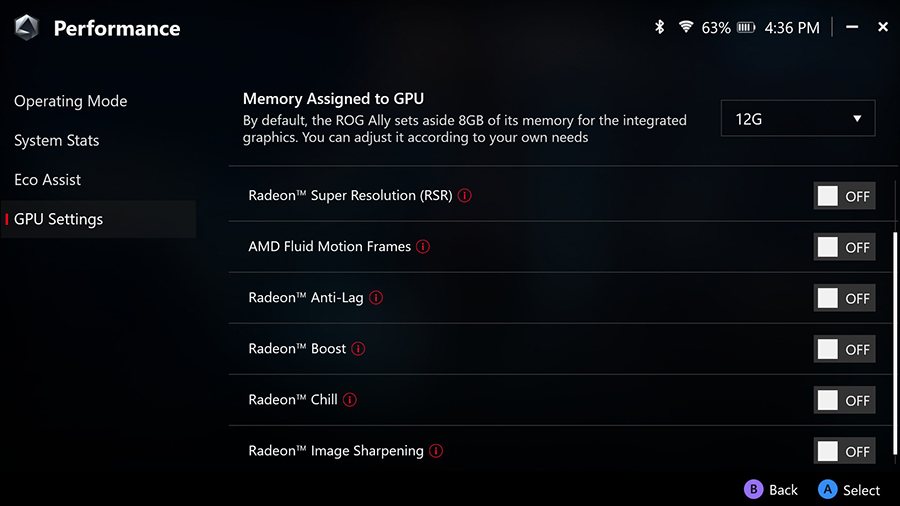Screen dimensions: 900x506
Task: Click the A Select button
Action: (849, 490)
